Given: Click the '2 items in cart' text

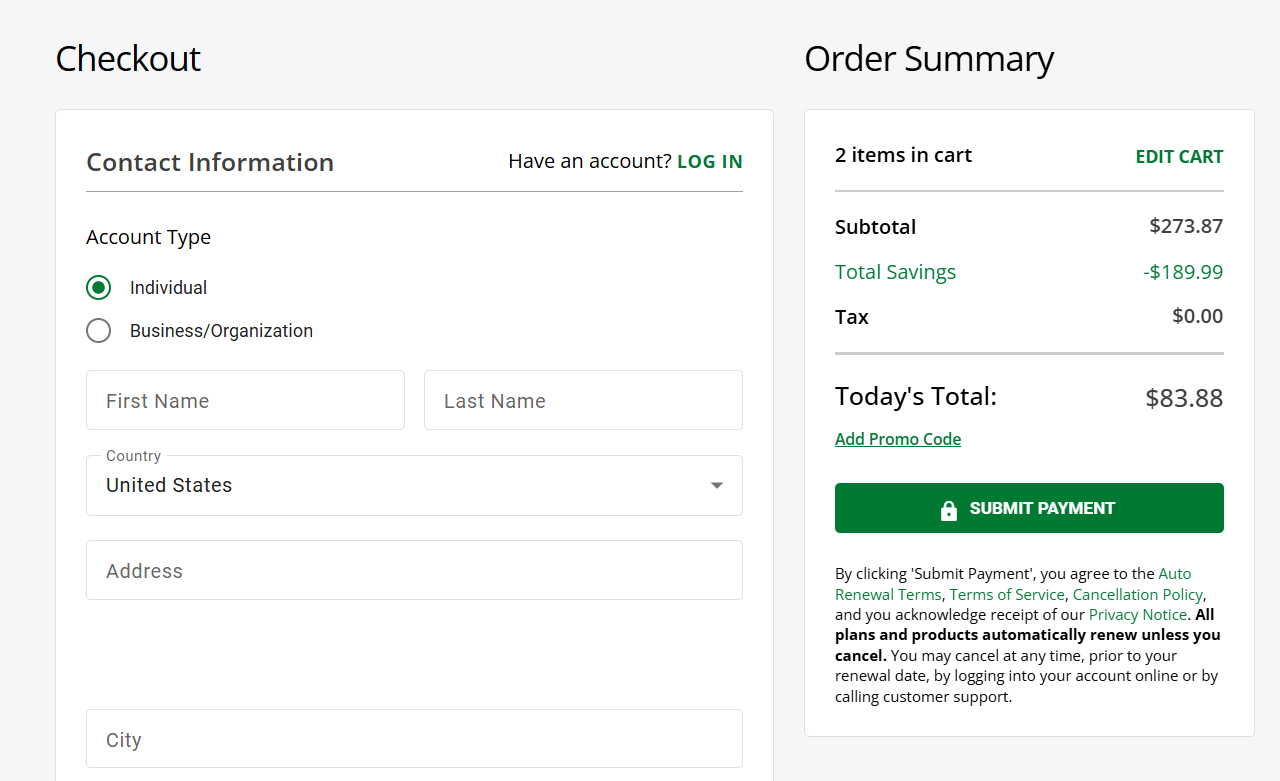Looking at the screenshot, I should pos(903,155).
